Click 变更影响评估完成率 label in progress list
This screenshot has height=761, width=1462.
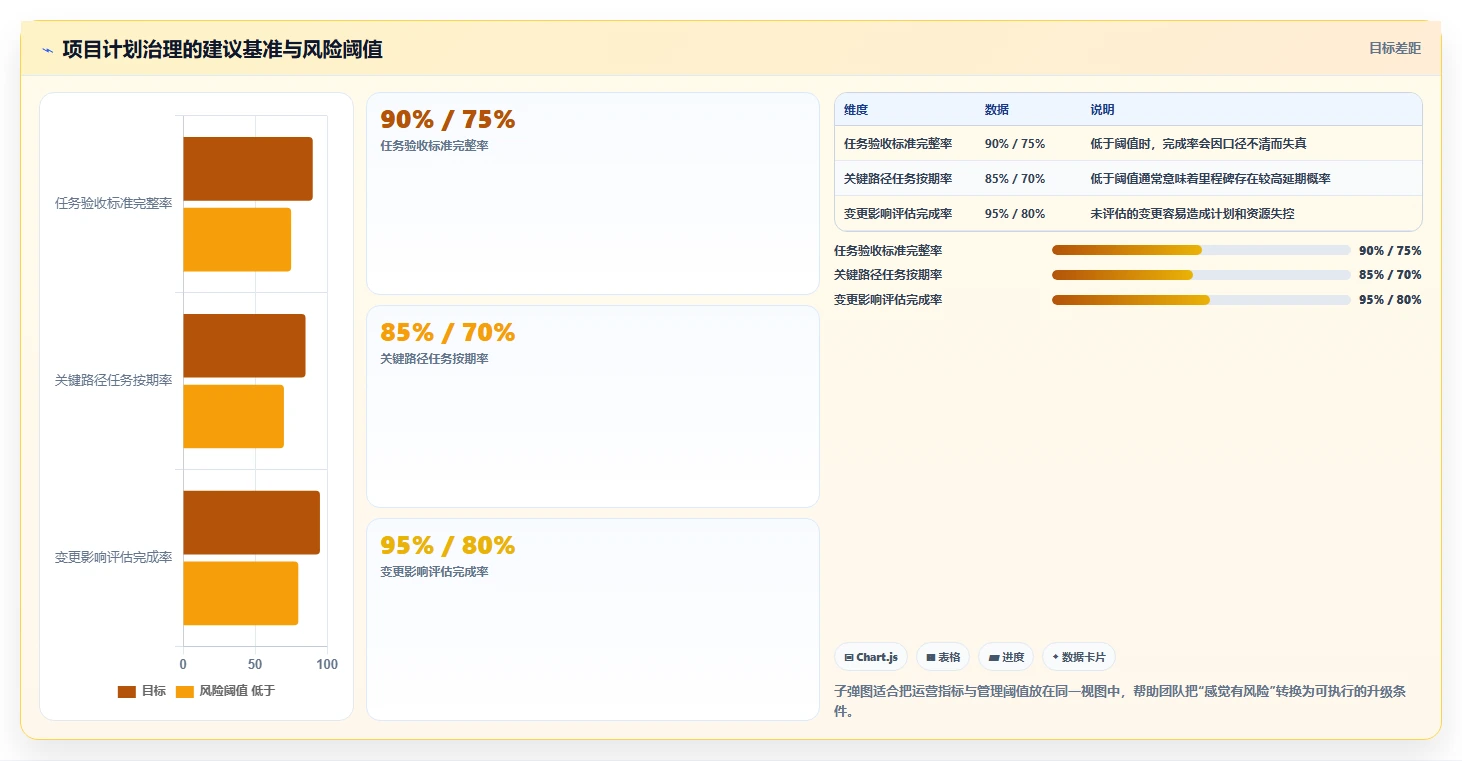[x=888, y=300]
